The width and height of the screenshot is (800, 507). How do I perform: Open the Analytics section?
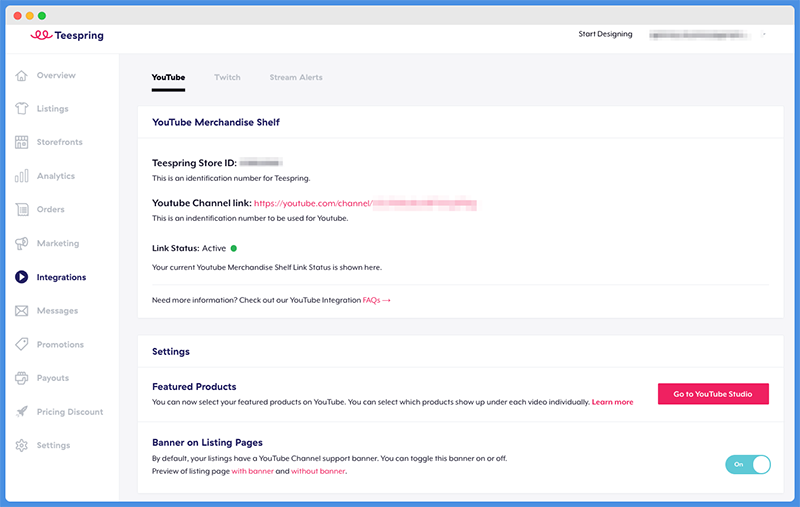[56, 176]
